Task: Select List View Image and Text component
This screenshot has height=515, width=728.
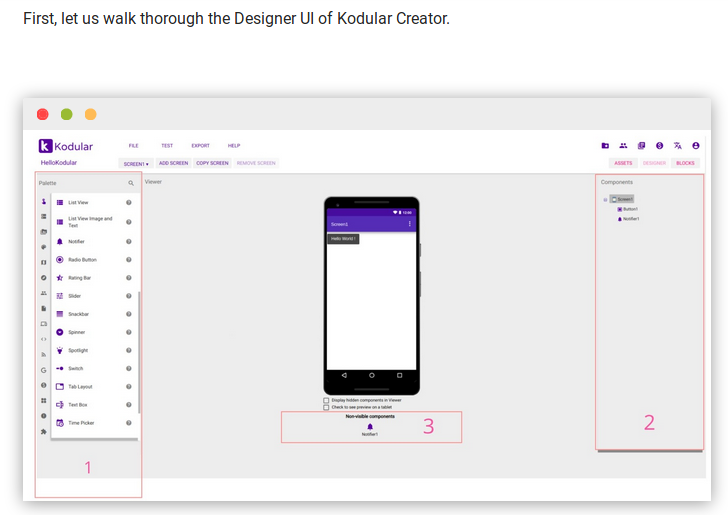Action: click(x=94, y=222)
